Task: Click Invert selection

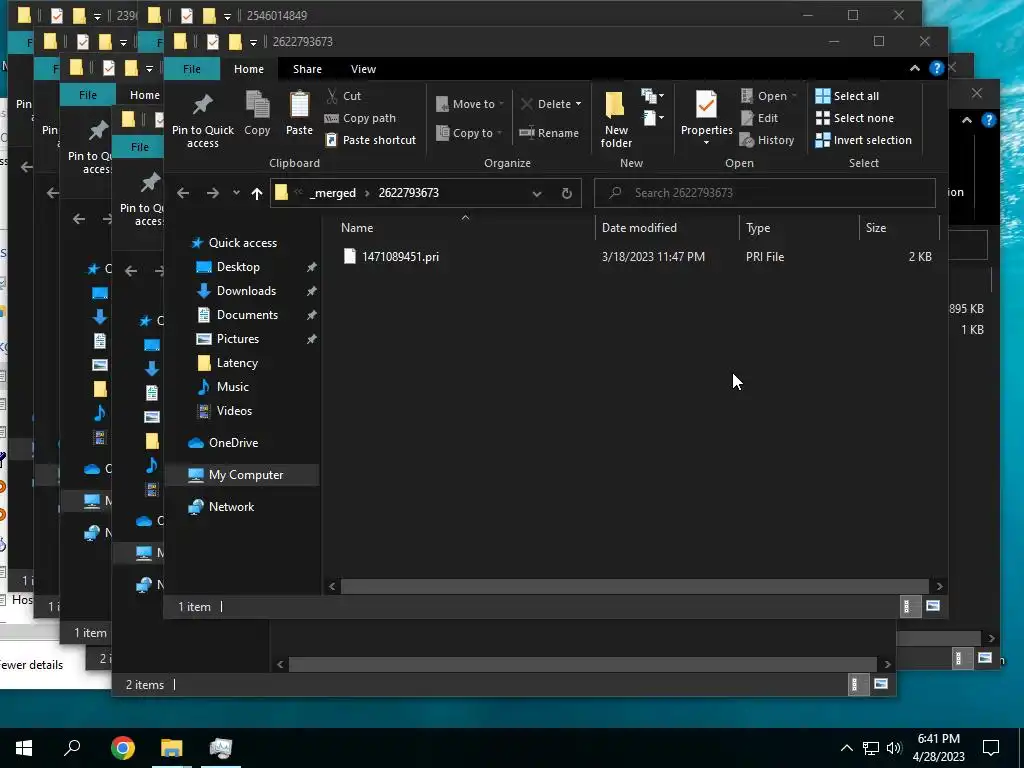Action: pyautogui.click(x=863, y=140)
